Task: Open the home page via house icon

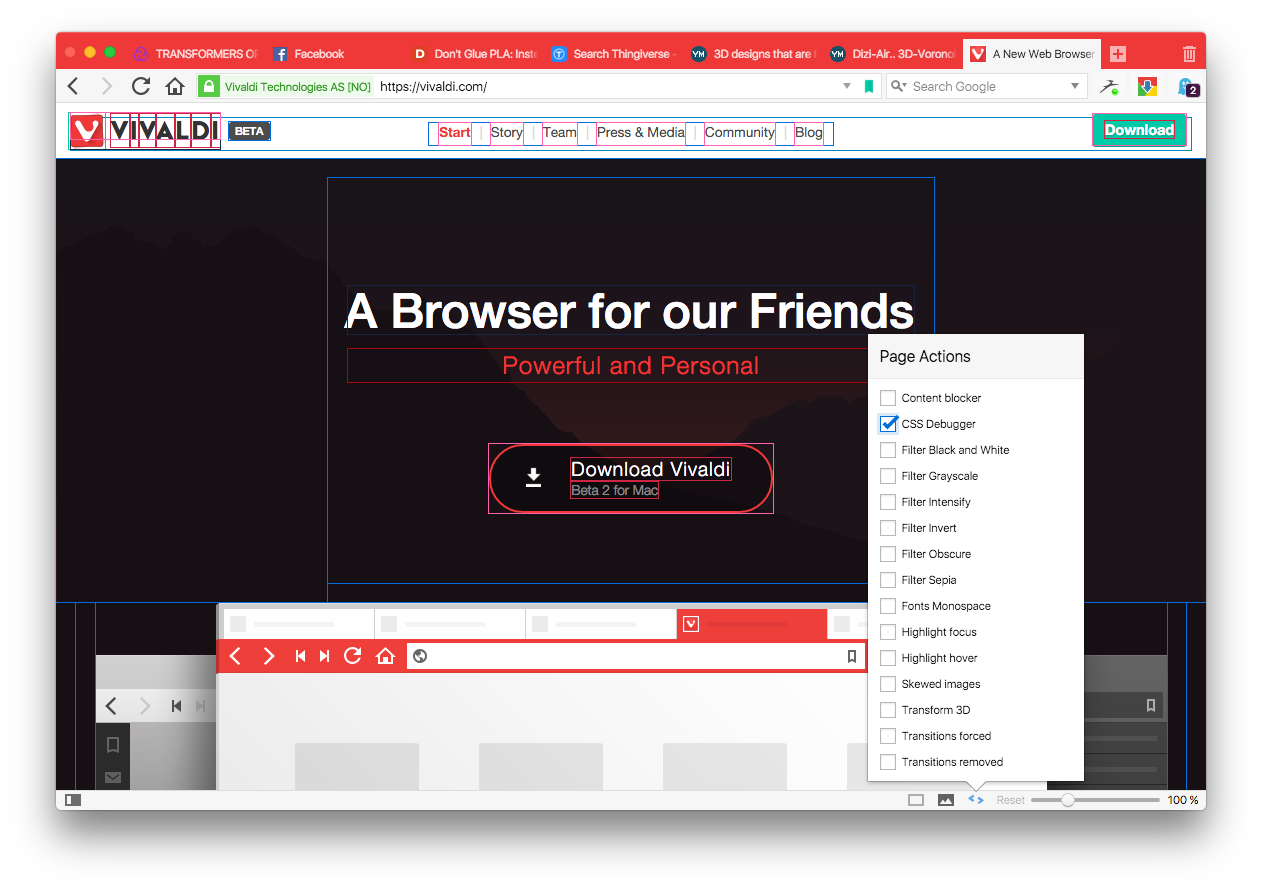Action: tap(175, 86)
